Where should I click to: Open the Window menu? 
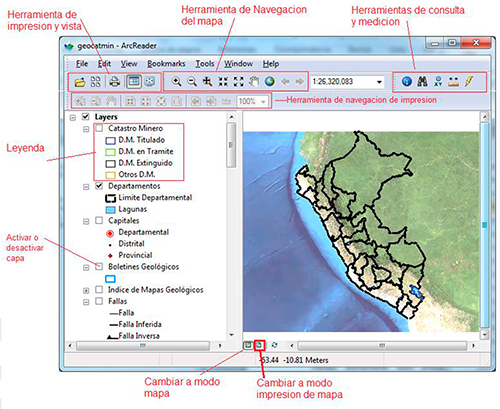238,64
